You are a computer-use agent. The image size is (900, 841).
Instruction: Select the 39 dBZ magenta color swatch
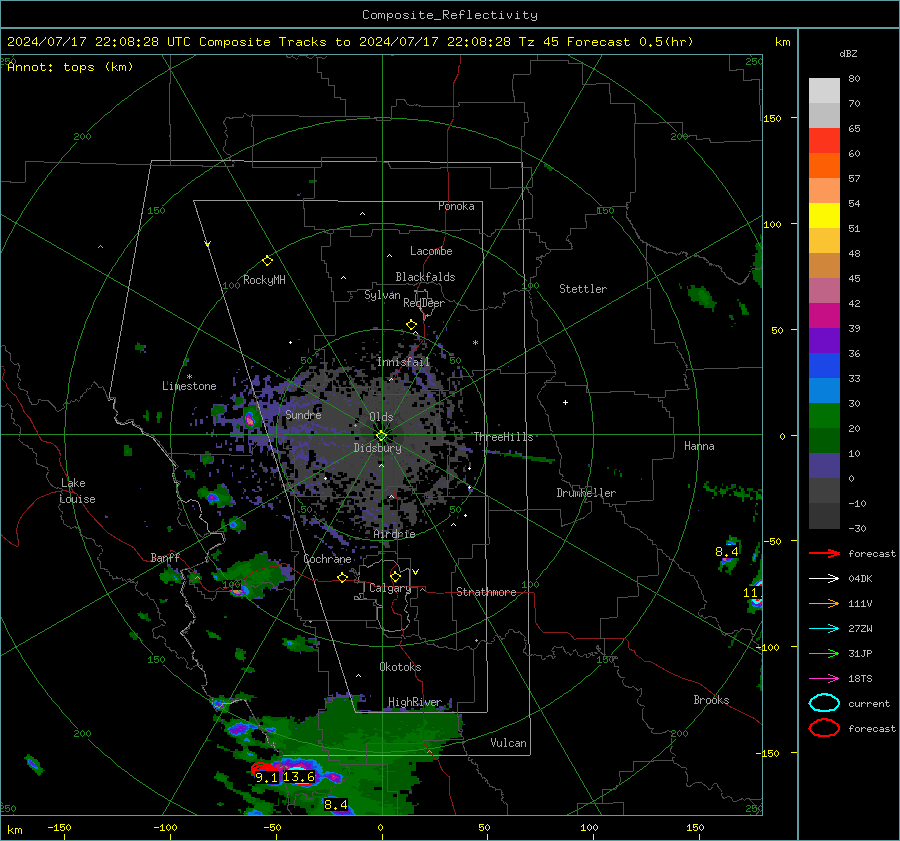(824, 316)
